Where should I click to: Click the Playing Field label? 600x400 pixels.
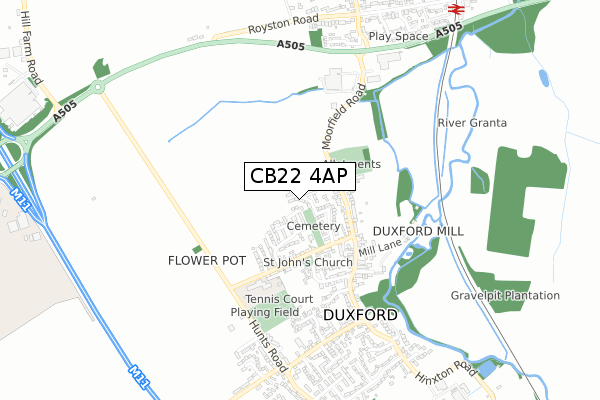[265, 312]
